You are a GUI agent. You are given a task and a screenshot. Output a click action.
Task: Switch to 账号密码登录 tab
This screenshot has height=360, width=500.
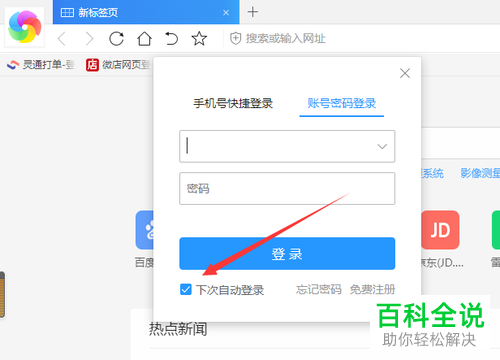pyautogui.click(x=342, y=103)
